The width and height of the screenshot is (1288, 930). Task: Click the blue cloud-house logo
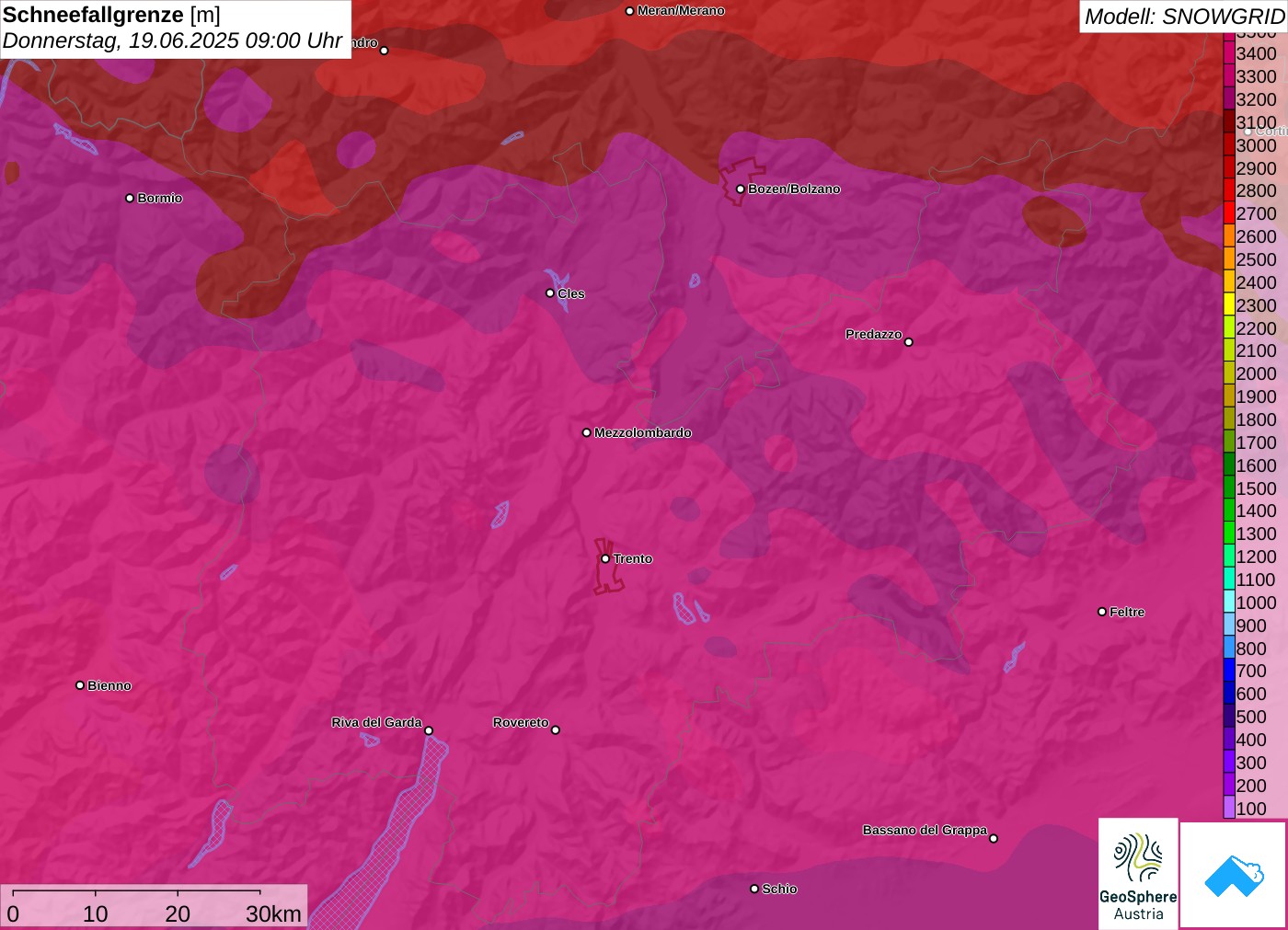[1234, 875]
